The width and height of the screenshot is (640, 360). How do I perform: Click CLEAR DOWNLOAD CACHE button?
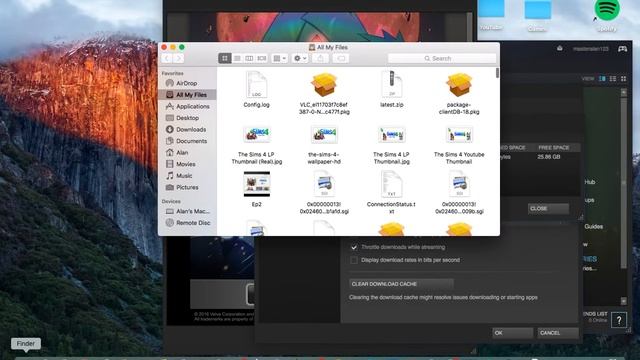(x=401, y=284)
